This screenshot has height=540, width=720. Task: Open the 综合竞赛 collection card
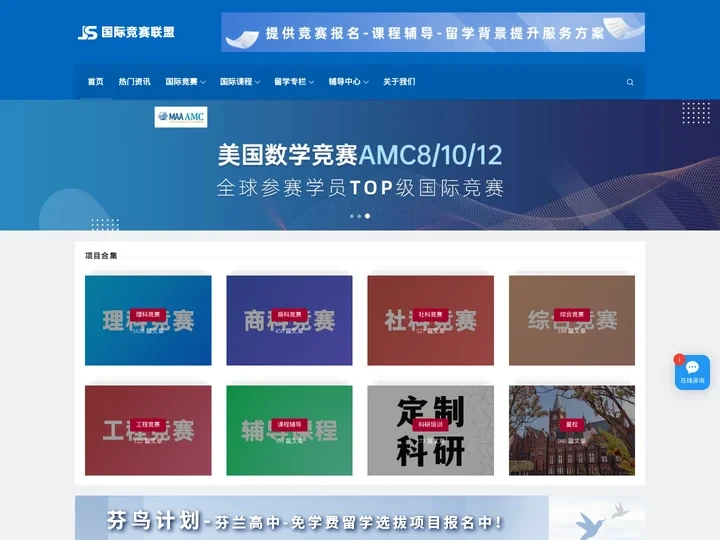pyautogui.click(x=572, y=321)
